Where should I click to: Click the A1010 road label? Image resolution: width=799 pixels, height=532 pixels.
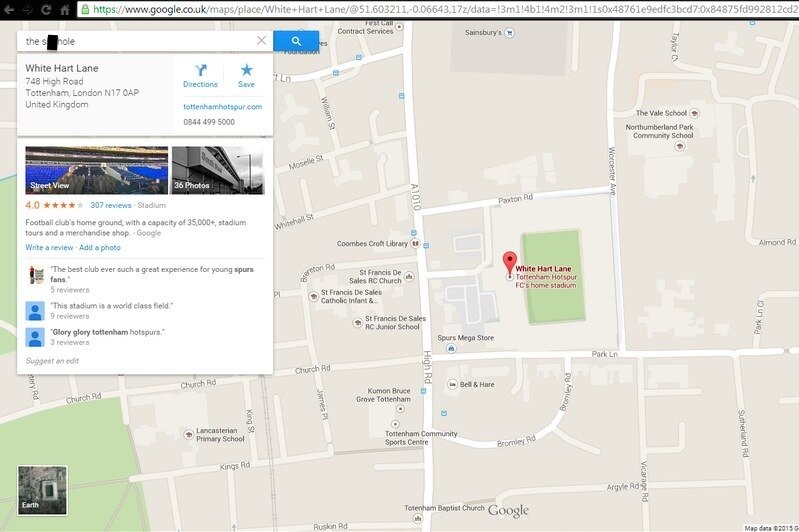pyautogui.click(x=415, y=197)
